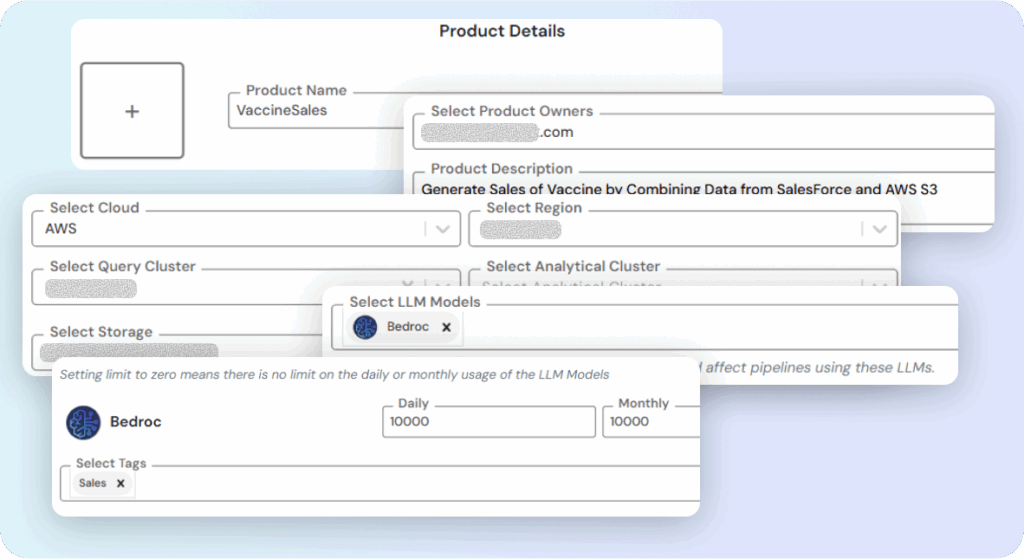Click the Bedroc icon inside LLM Models chip
Image resolution: width=1024 pixels, height=559 pixels.
click(365, 327)
